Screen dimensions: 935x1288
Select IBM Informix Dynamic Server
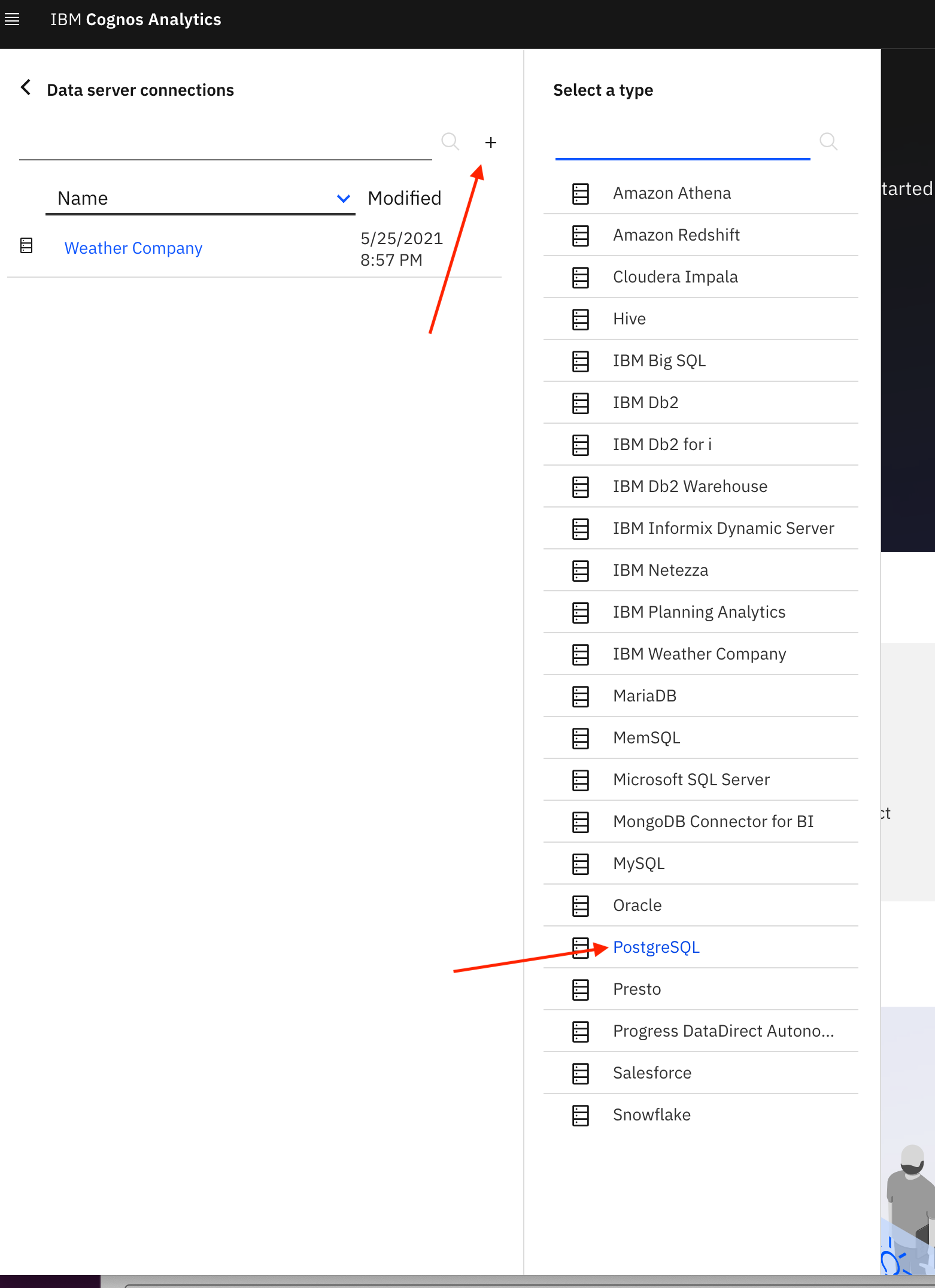coord(701,528)
